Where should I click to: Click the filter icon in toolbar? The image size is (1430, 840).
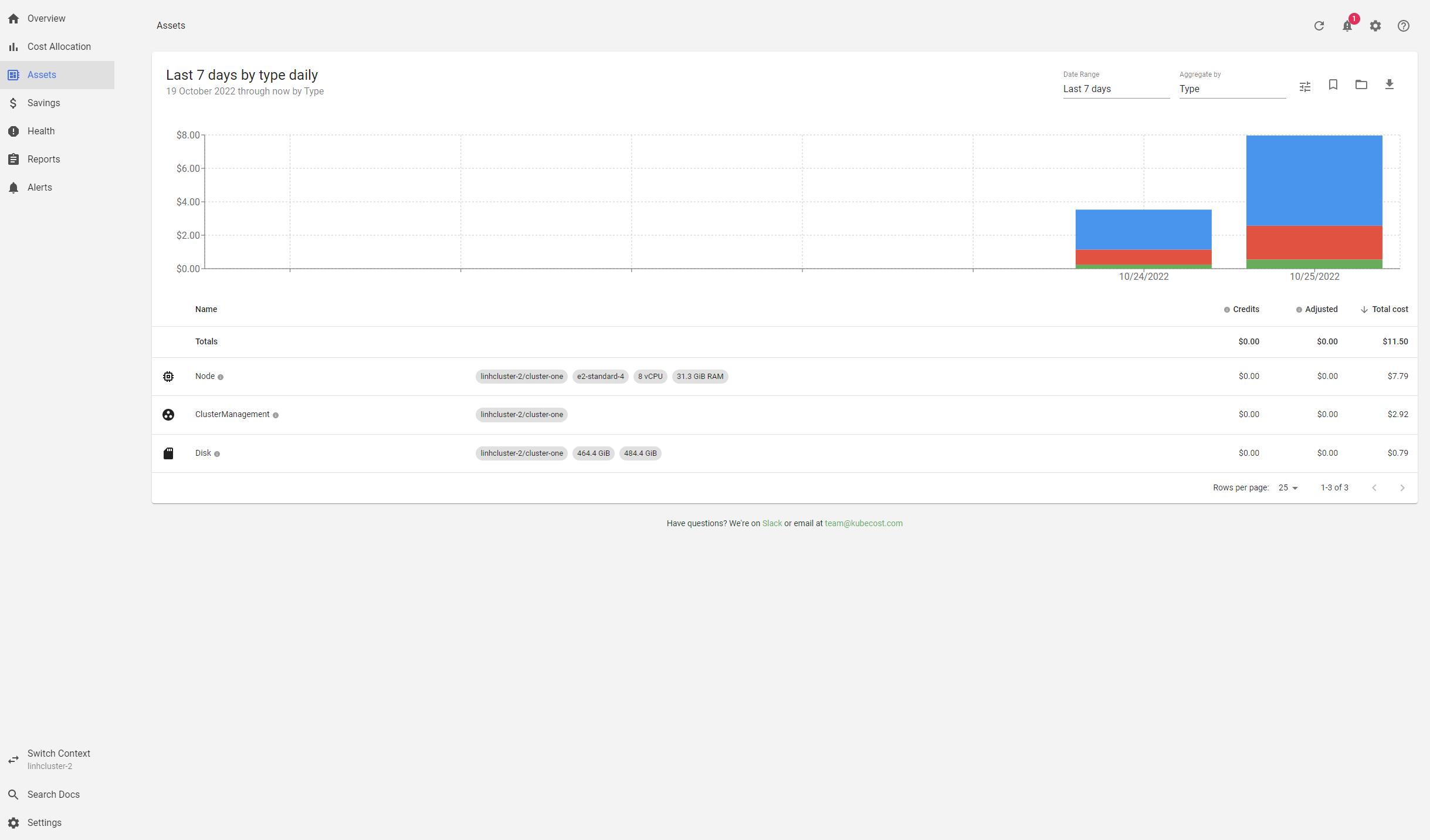1305,84
